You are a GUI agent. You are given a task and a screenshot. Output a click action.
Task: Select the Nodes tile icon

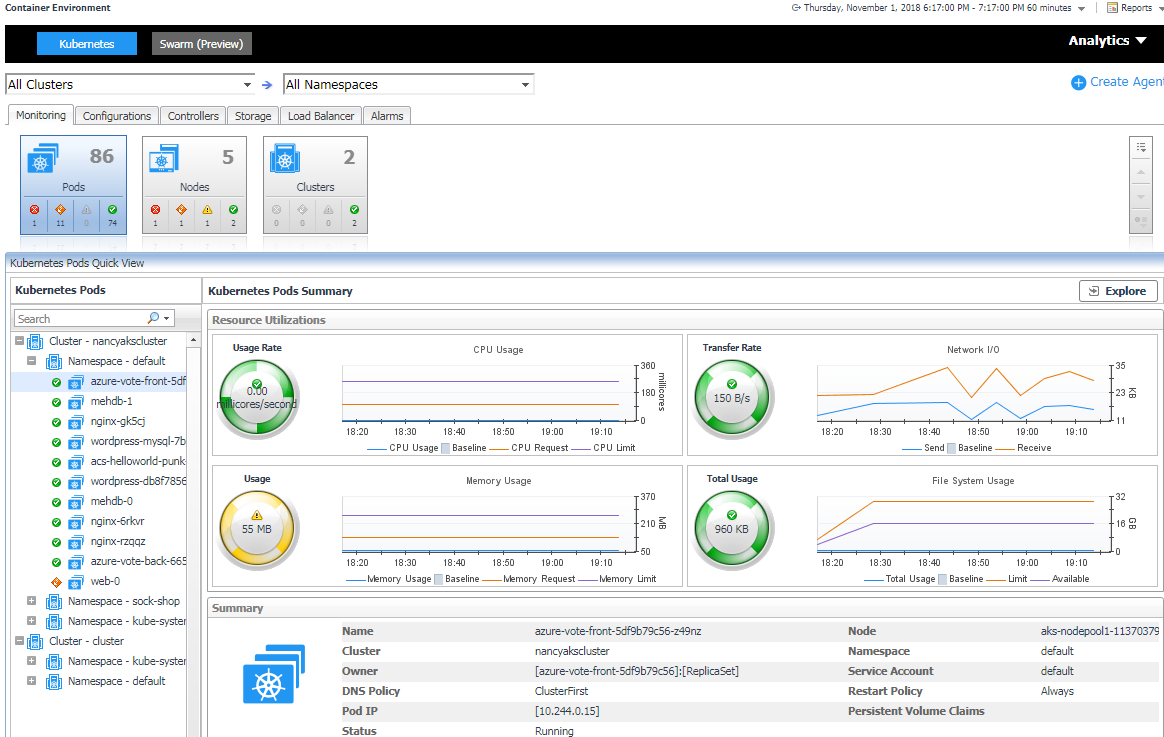point(164,159)
